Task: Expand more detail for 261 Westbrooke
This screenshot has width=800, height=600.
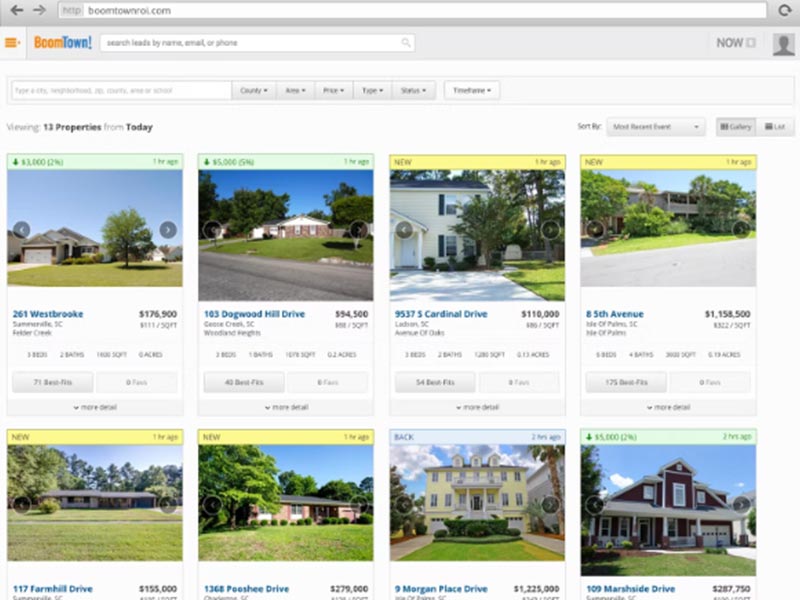Action: coord(95,407)
